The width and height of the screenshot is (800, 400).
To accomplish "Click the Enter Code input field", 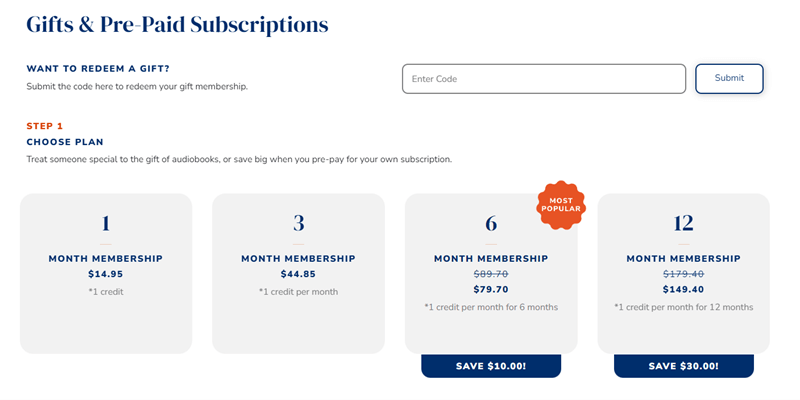I will coord(543,79).
